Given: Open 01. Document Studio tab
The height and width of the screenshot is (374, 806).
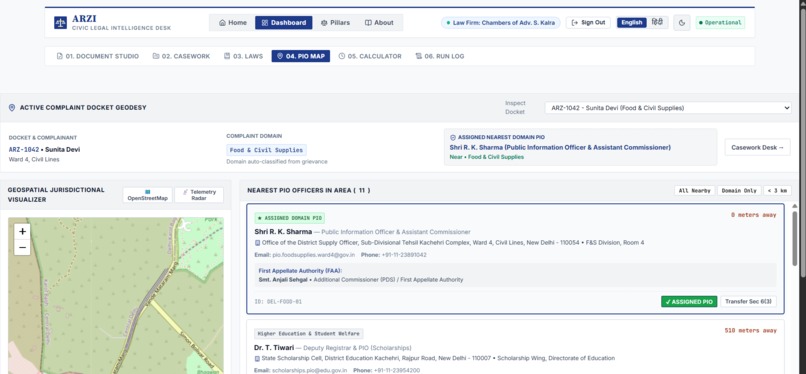Looking at the screenshot, I should [98, 56].
